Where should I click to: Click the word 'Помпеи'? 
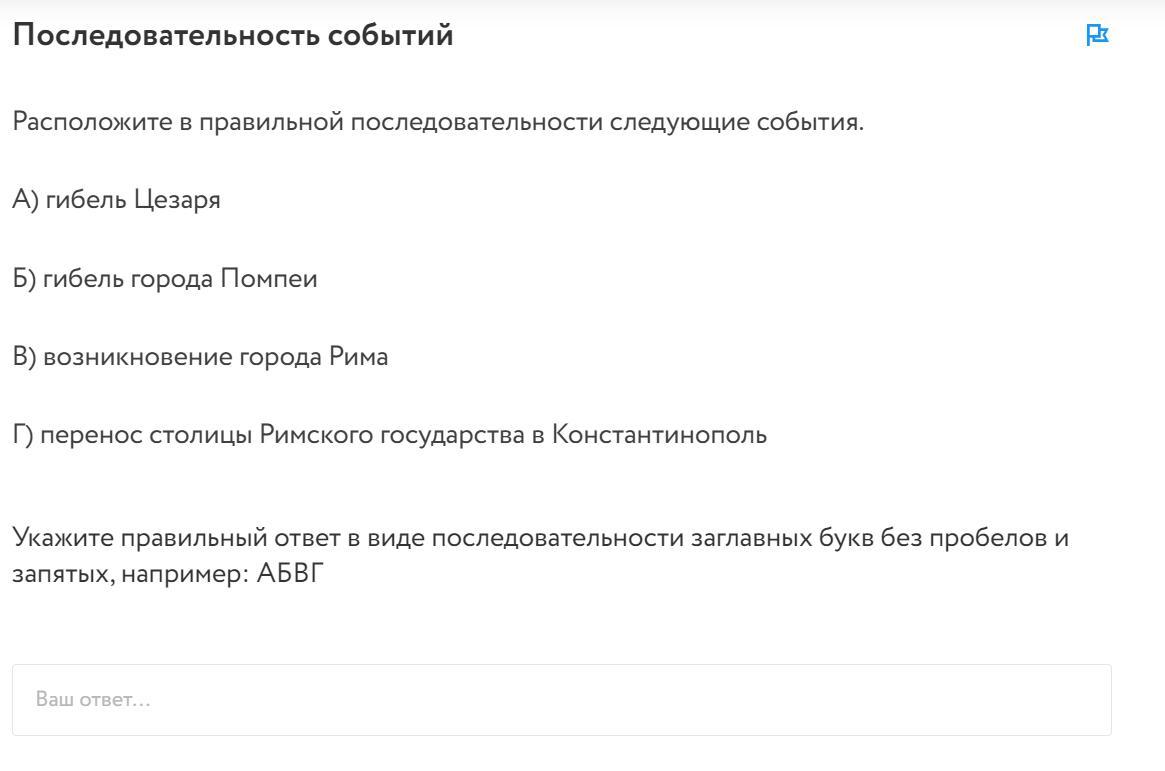tap(269, 279)
